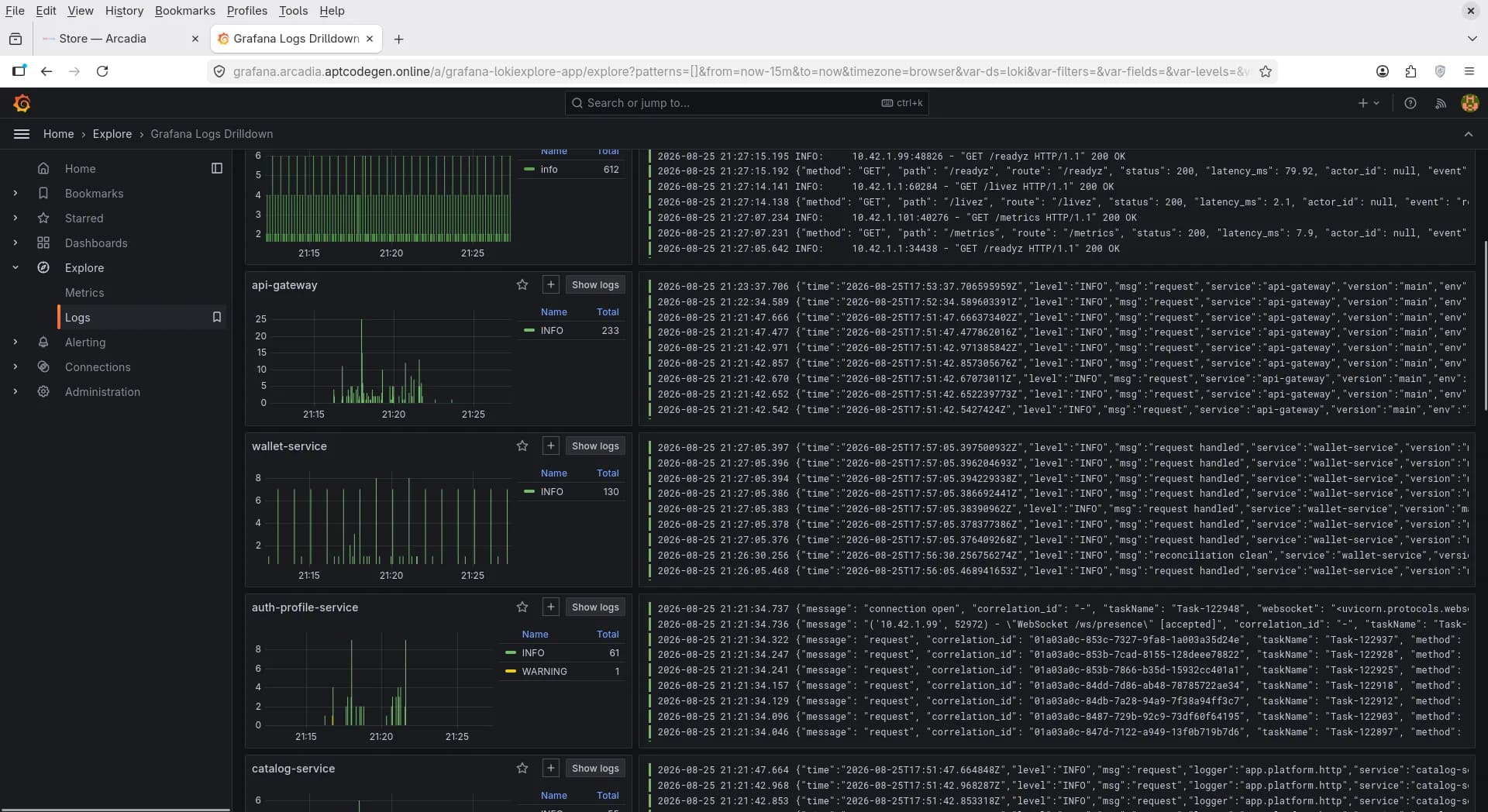This screenshot has height=812, width=1488.
Task: Show logs for wallet-service
Action: click(x=595, y=446)
